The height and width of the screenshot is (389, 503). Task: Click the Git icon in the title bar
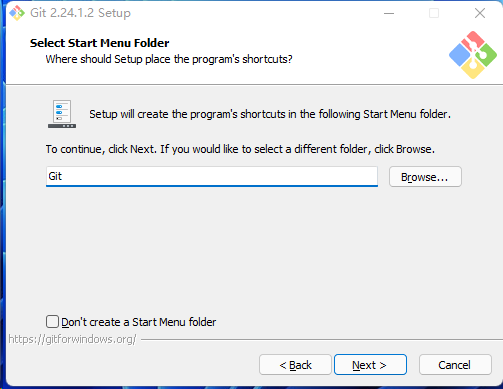click(x=17, y=13)
